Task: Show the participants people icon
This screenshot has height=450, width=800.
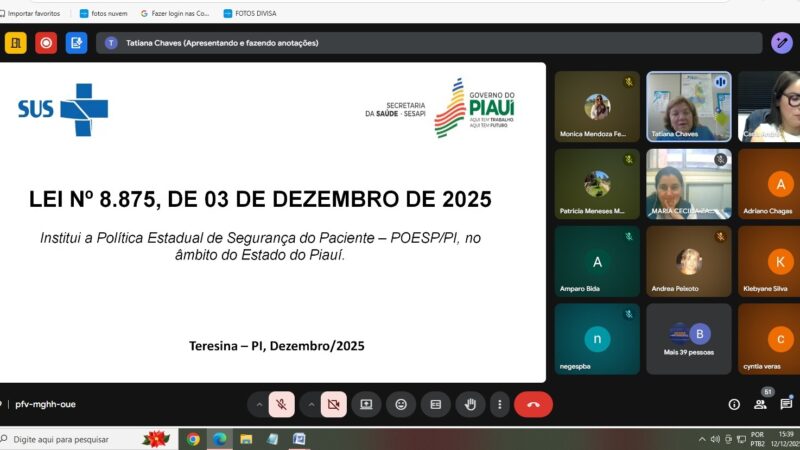Action: pyautogui.click(x=760, y=405)
